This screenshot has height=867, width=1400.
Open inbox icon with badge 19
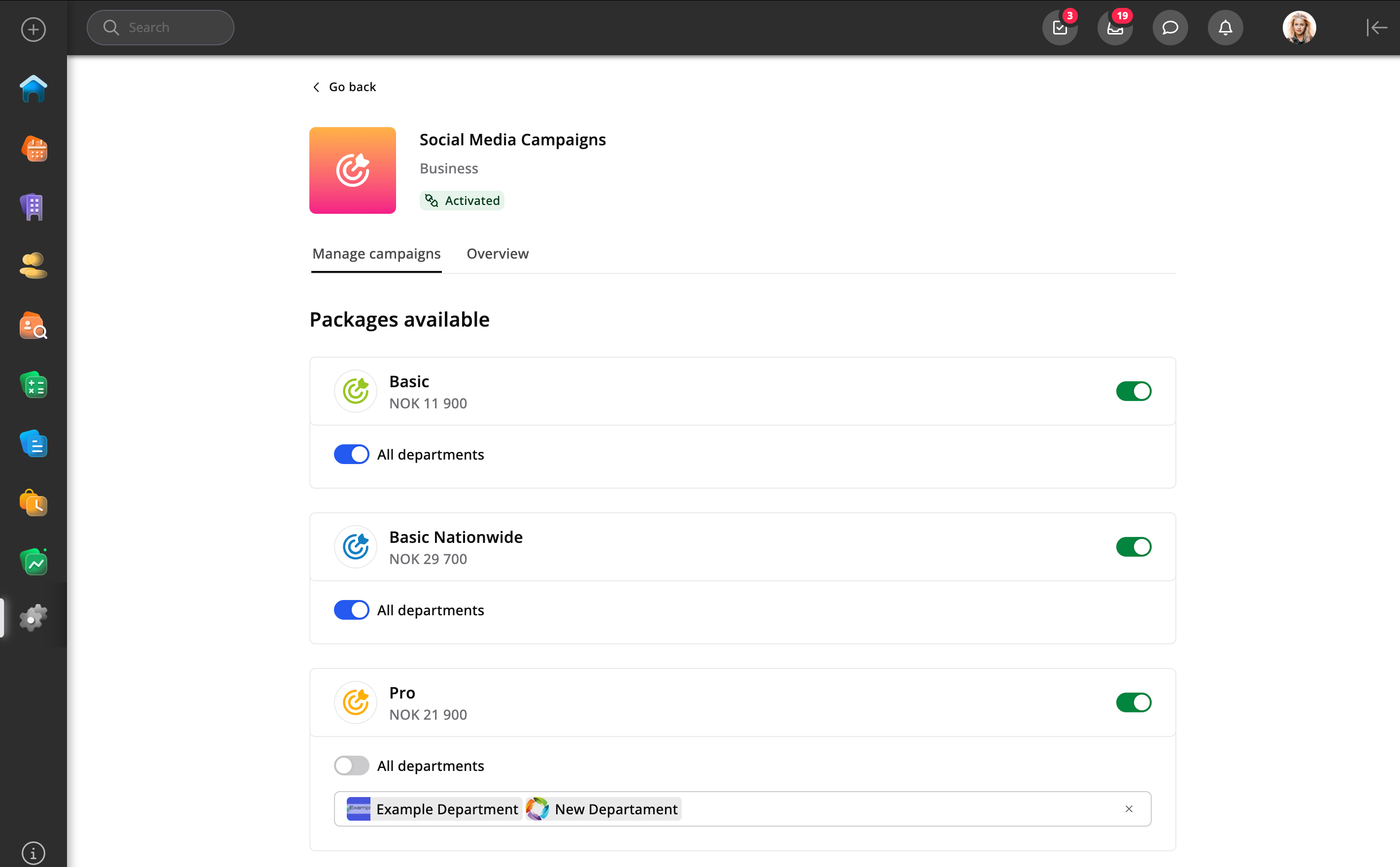click(x=1114, y=28)
